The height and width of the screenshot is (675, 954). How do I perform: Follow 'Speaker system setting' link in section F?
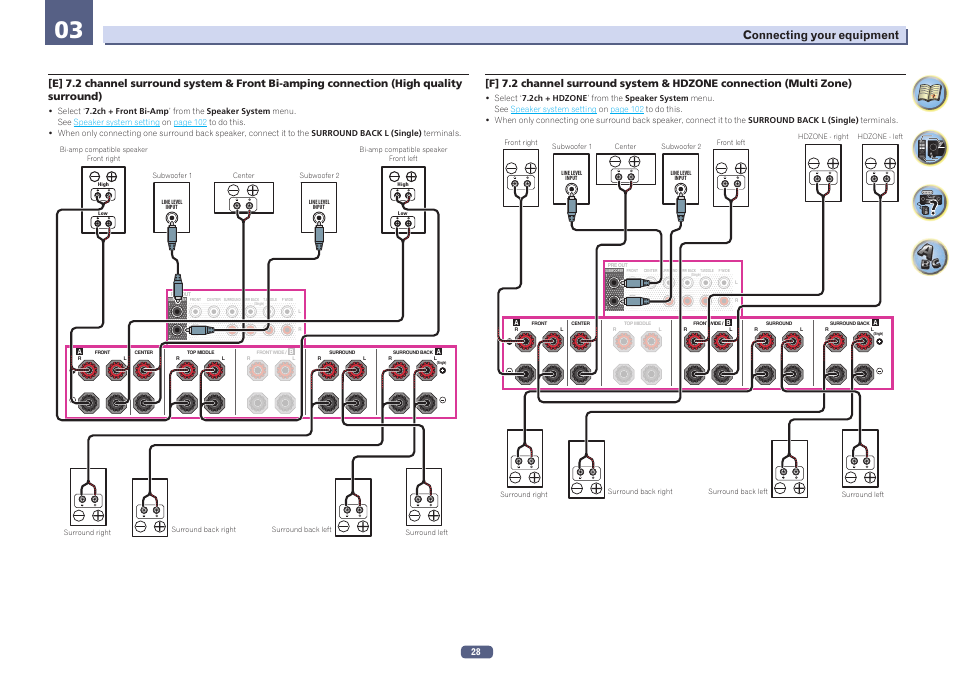(553, 110)
